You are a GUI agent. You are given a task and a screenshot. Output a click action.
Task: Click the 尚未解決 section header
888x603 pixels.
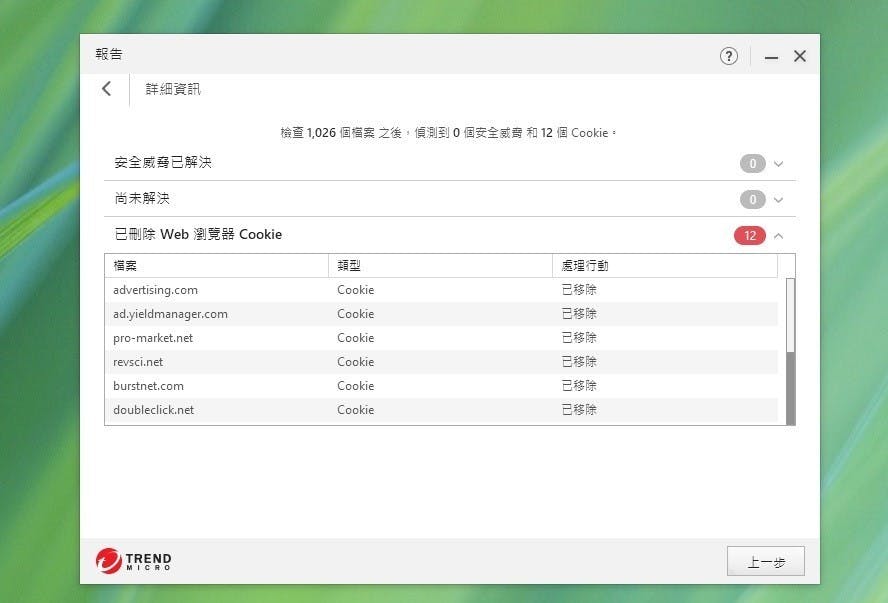point(450,199)
